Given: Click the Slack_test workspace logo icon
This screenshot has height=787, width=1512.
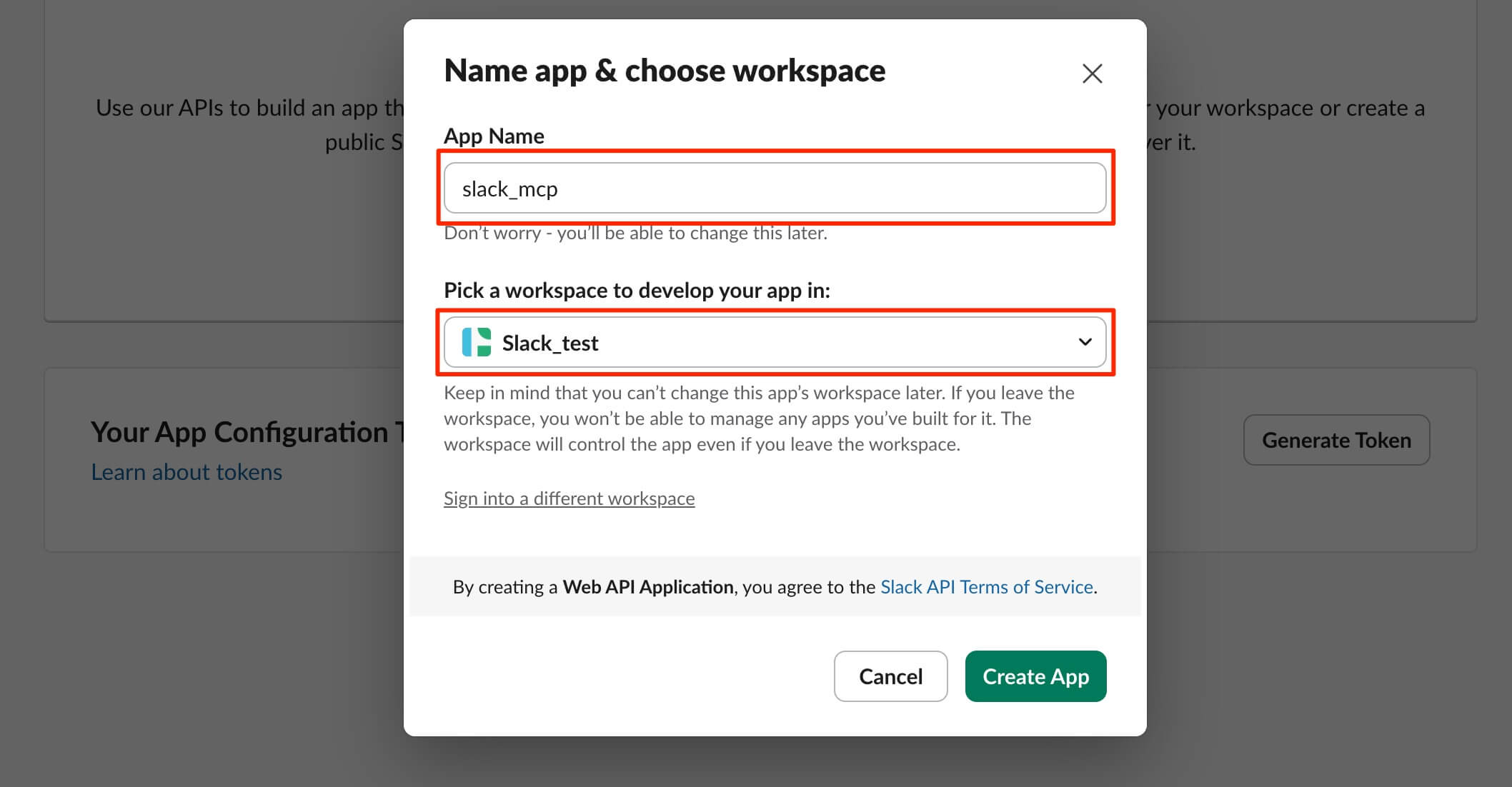Looking at the screenshot, I should pos(477,343).
